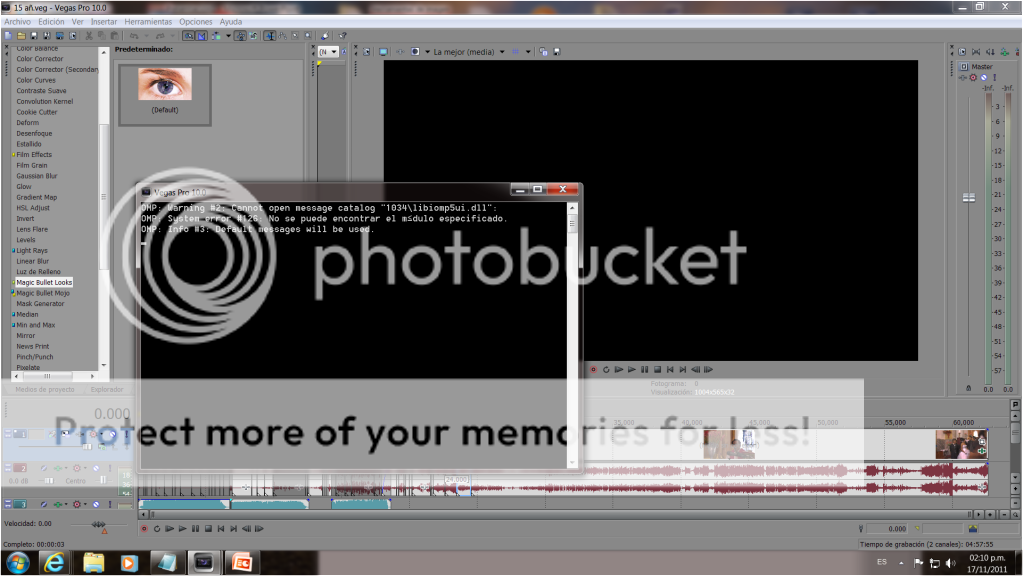1023x576 pixels.
Task: Open the tool selection dropdown arrow in toolbar
Action: click(x=228, y=36)
